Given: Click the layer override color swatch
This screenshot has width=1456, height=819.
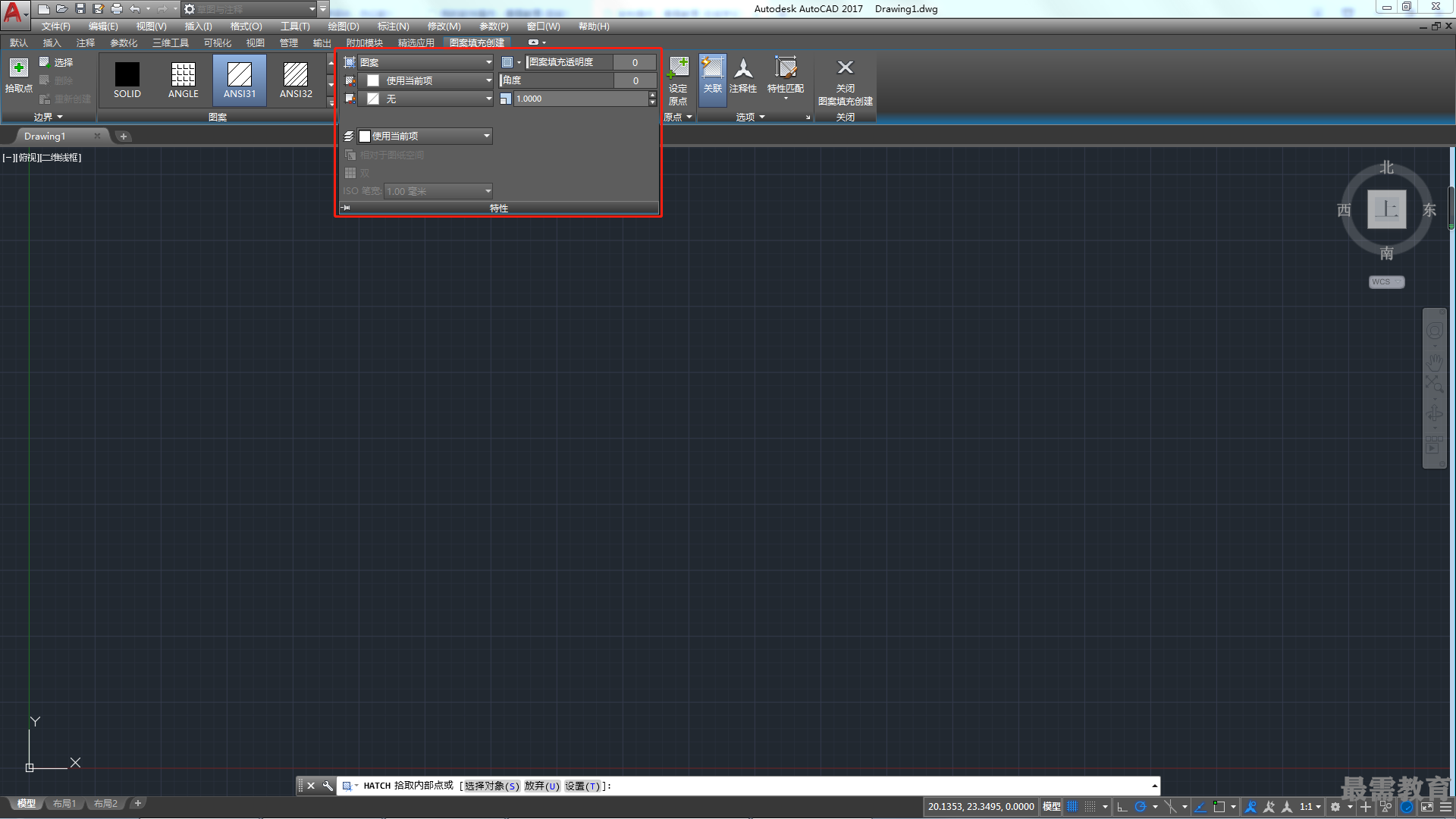Looking at the screenshot, I should [365, 136].
